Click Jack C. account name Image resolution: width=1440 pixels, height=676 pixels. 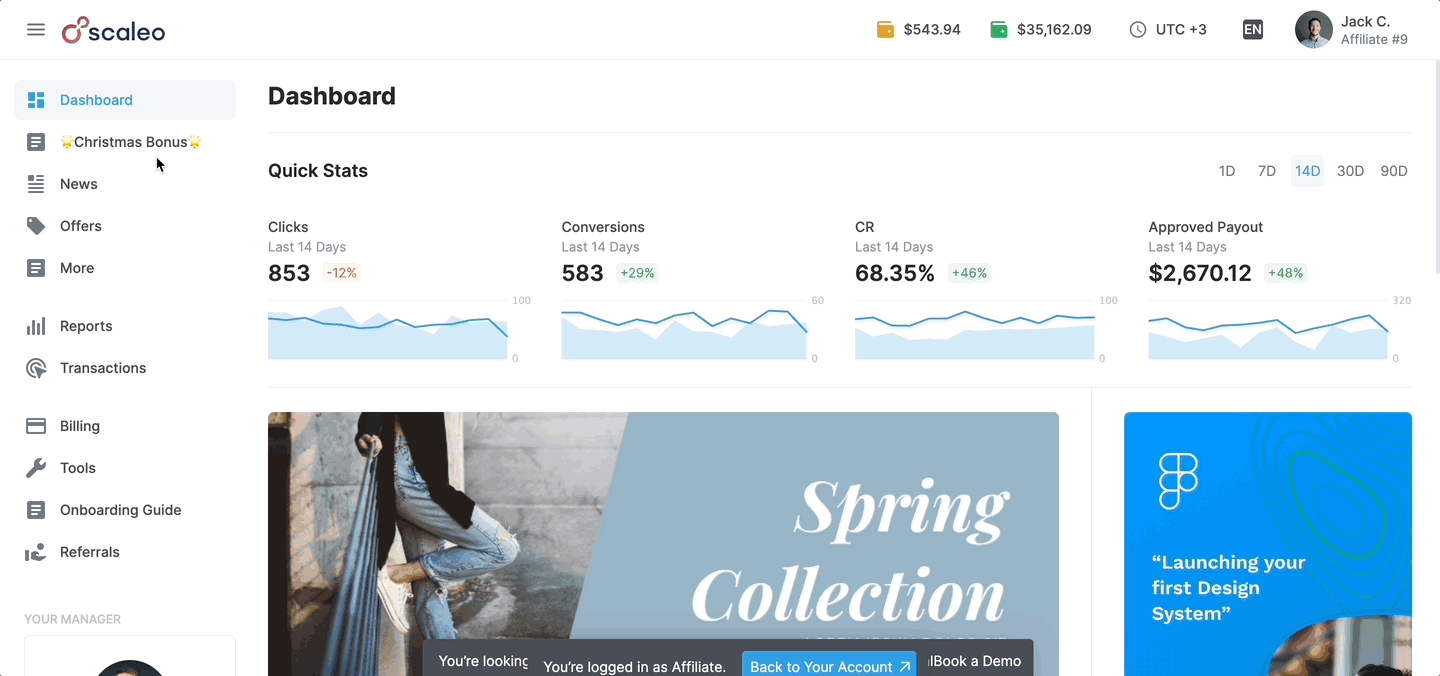click(1365, 21)
